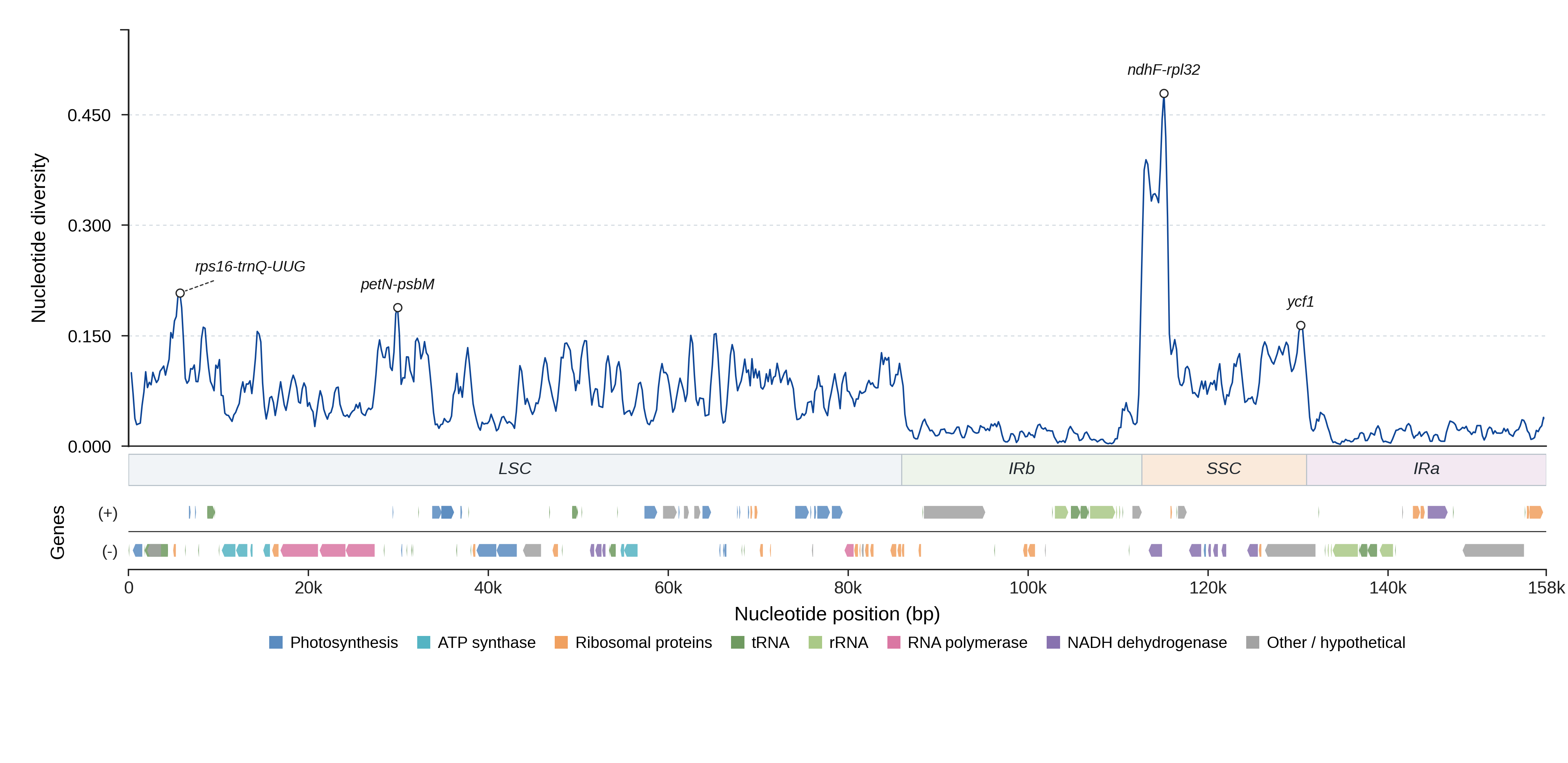
Task: Select the 'RNA polymerase' legend label
Action: coord(967,642)
